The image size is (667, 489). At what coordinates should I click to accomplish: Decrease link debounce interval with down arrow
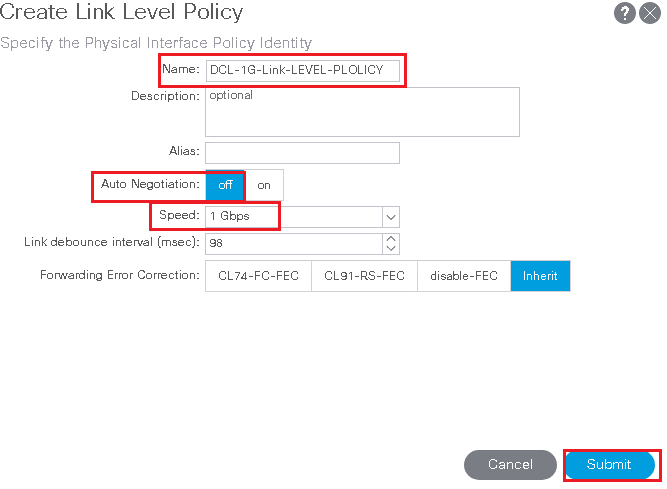point(391,248)
